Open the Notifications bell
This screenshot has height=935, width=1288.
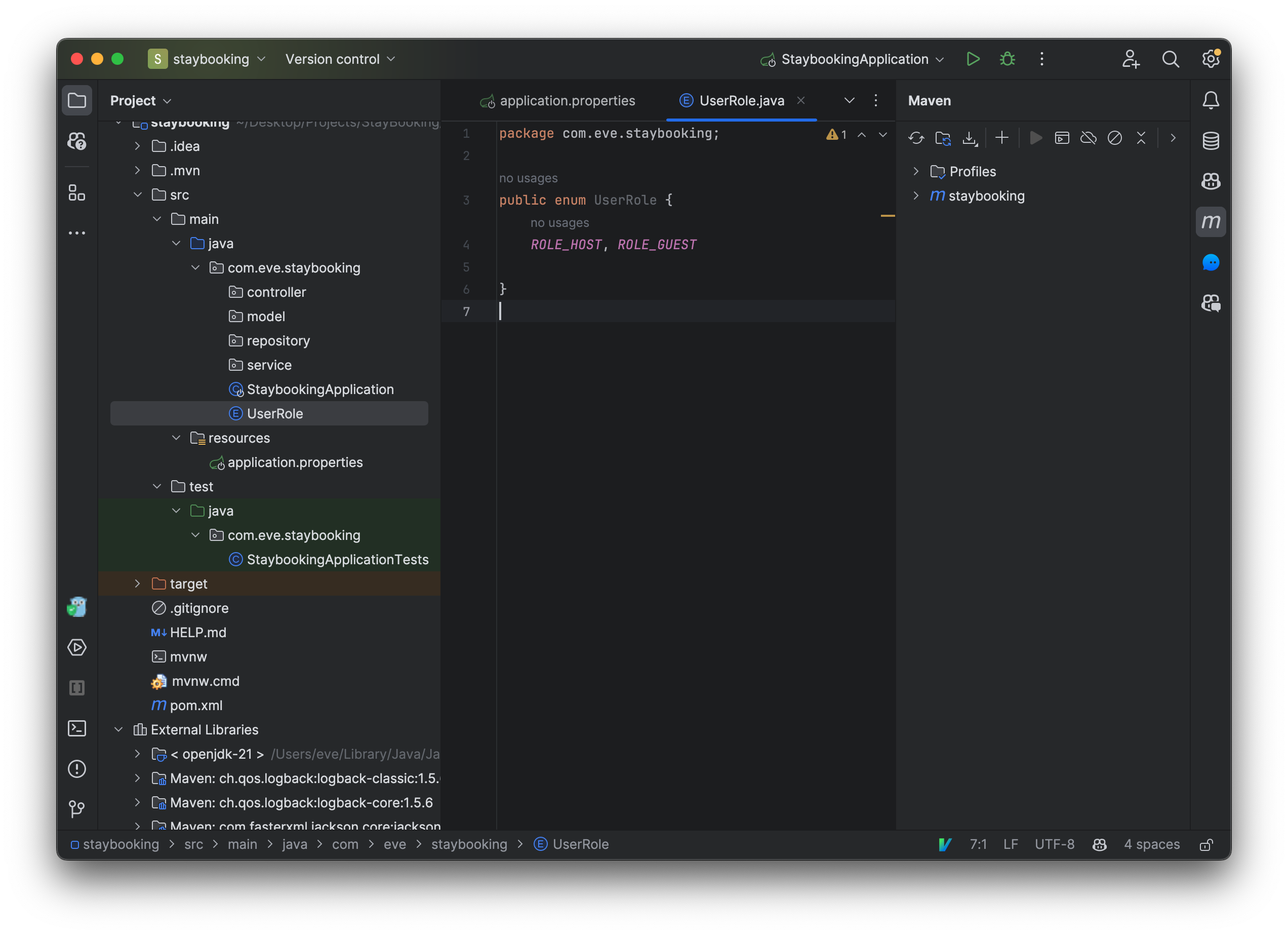1211,100
